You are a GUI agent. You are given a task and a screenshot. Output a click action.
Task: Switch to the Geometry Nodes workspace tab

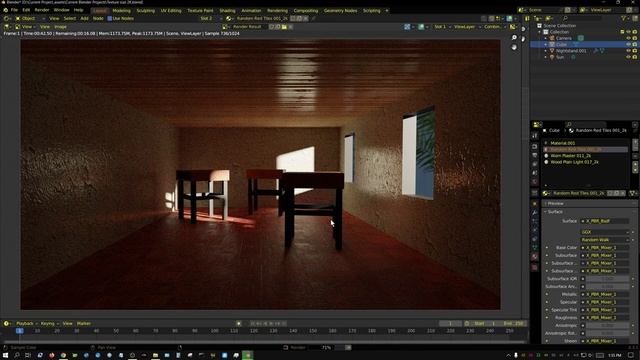340,11
